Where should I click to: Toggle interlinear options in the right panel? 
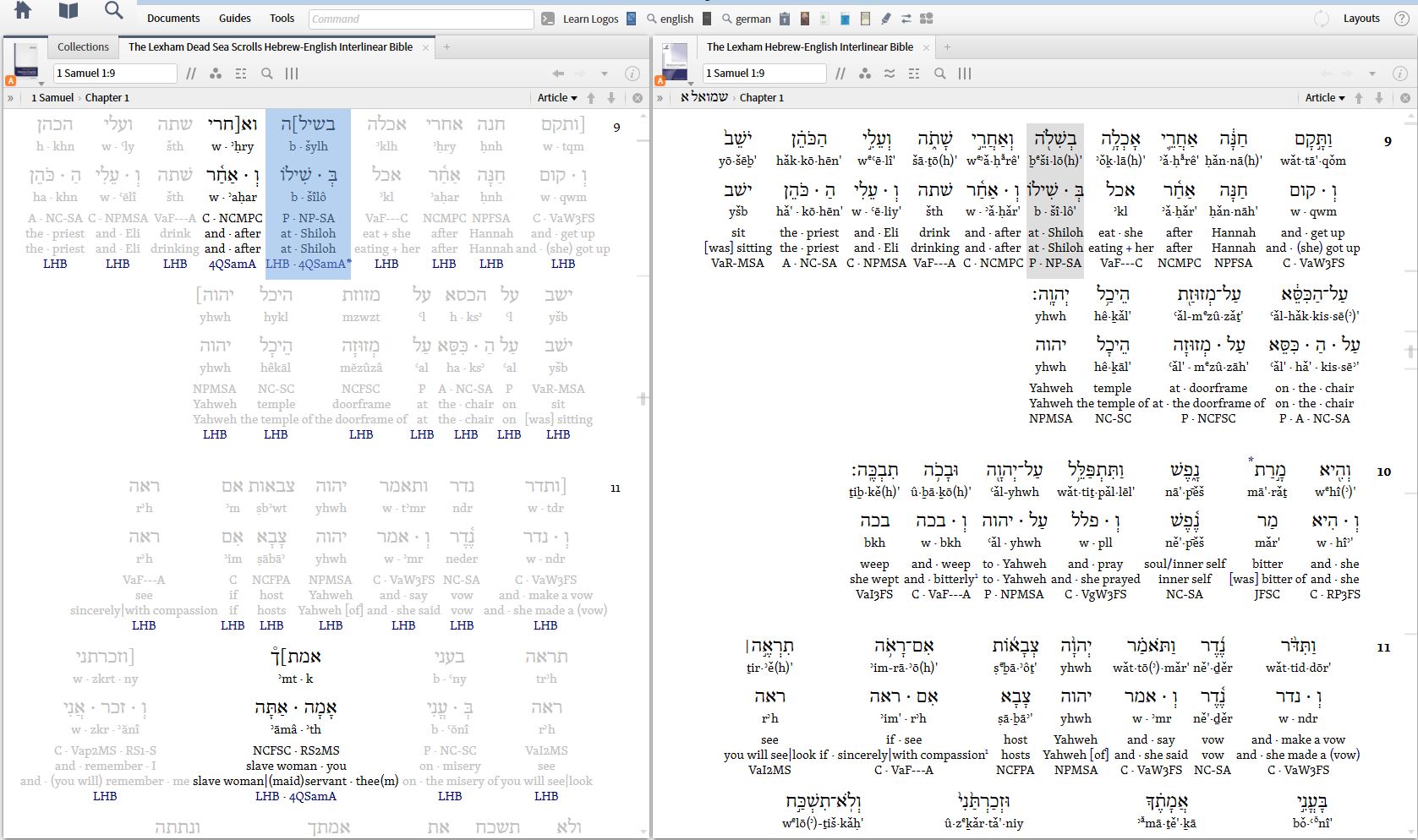coord(914,74)
